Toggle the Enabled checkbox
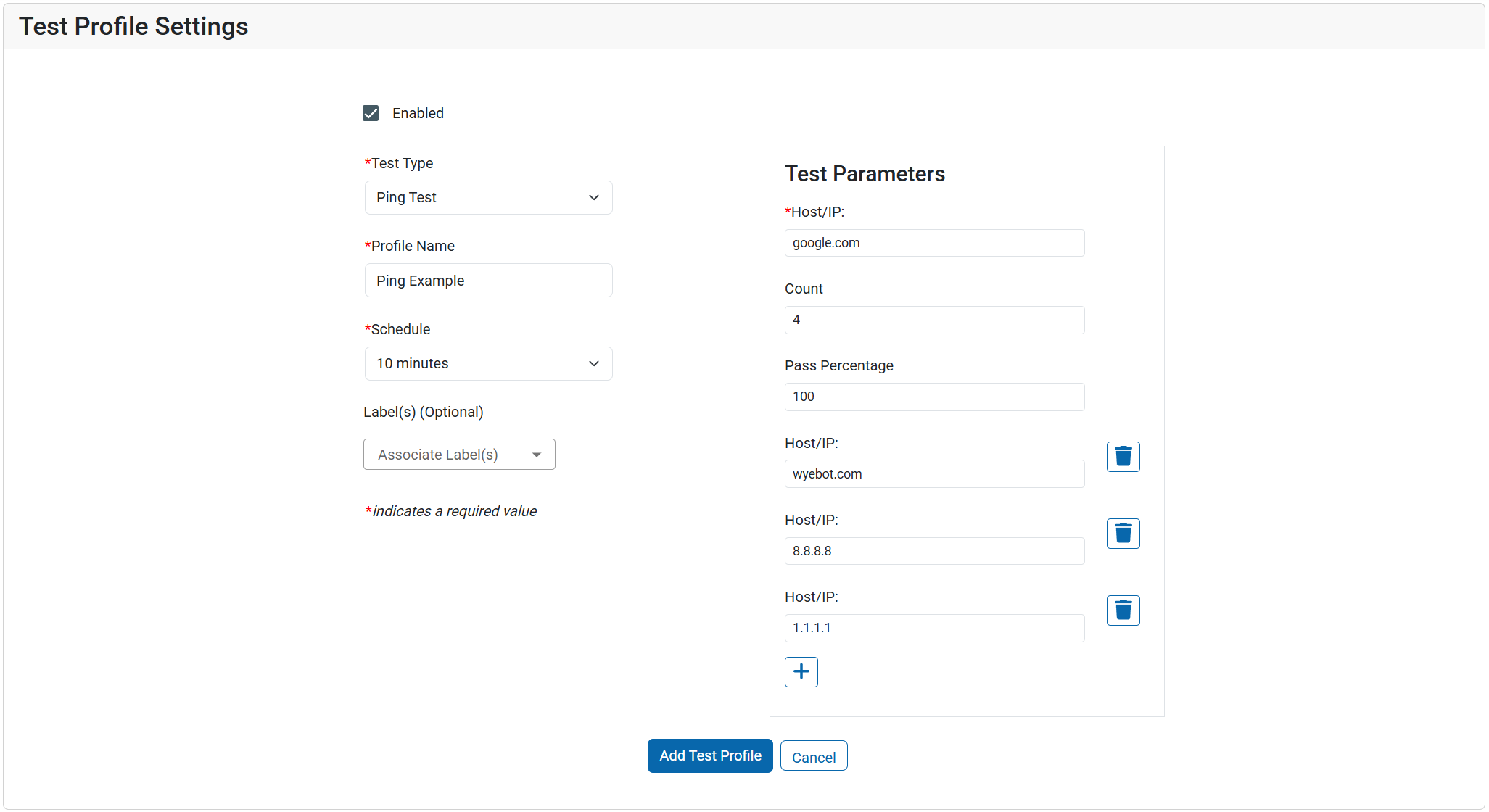1489x812 pixels. click(x=371, y=113)
